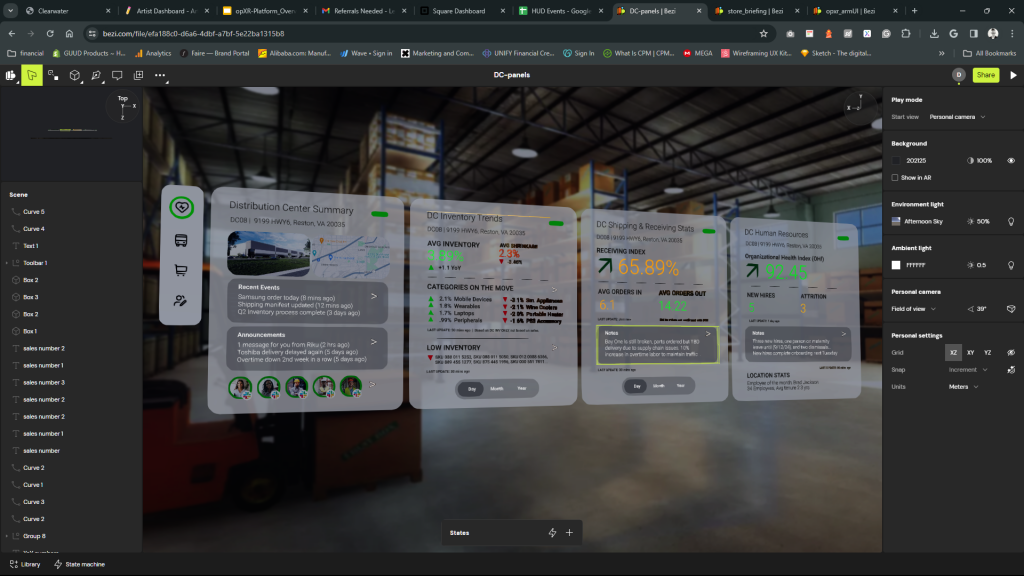
Task: Open the three-dot more tools menu
Action: (160, 75)
